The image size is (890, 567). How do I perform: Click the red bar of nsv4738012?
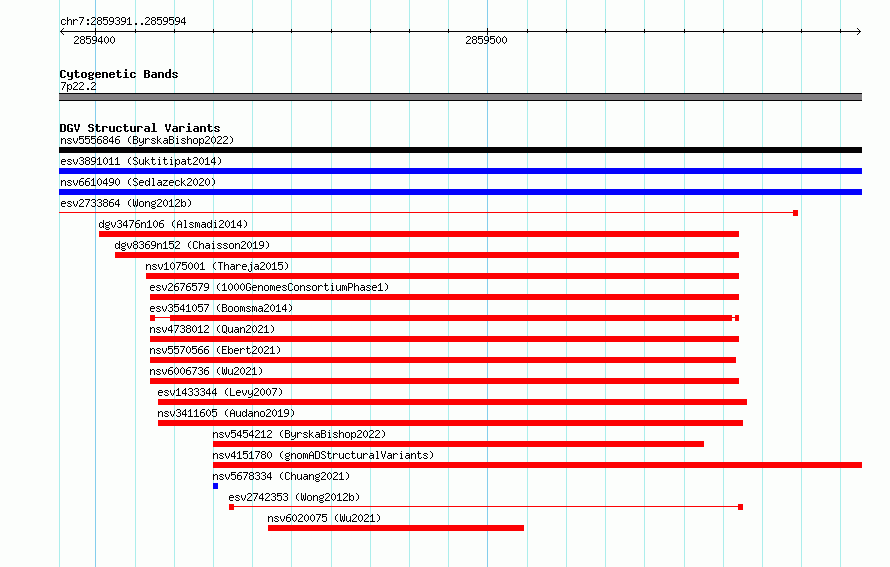tap(444, 339)
